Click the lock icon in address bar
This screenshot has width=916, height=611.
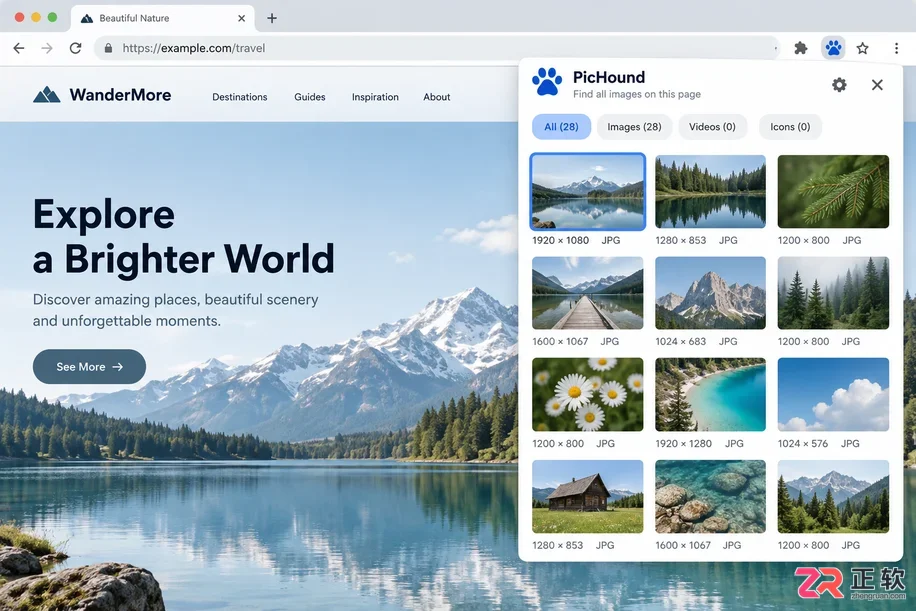(x=108, y=48)
